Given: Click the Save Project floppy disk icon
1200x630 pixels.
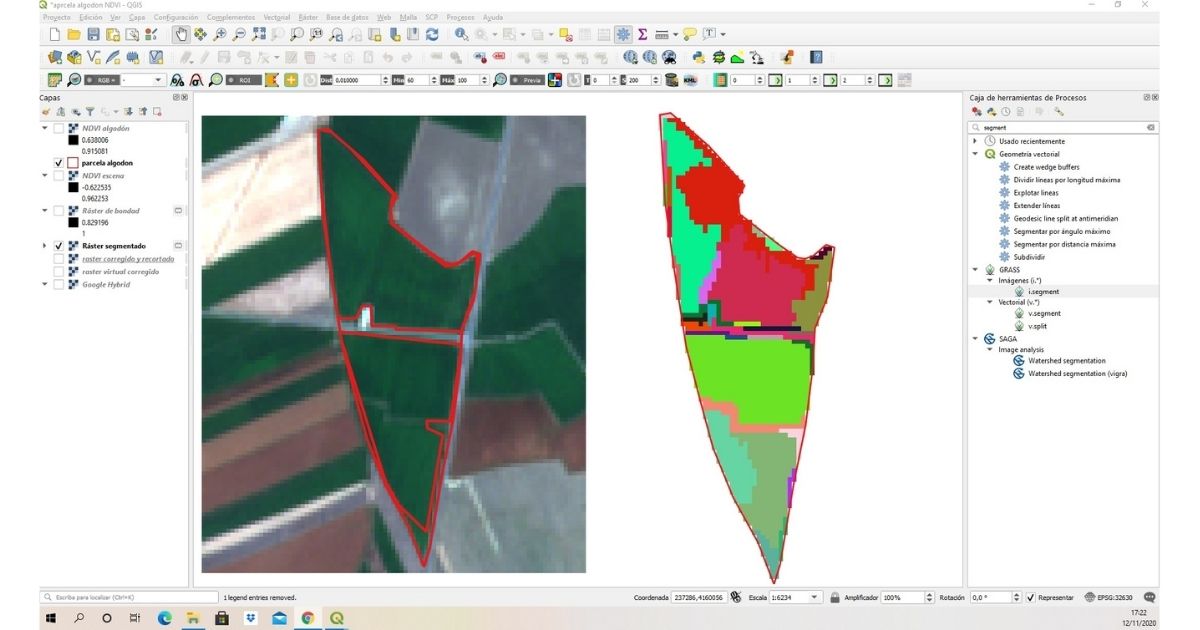Looking at the screenshot, I should click(93, 34).
